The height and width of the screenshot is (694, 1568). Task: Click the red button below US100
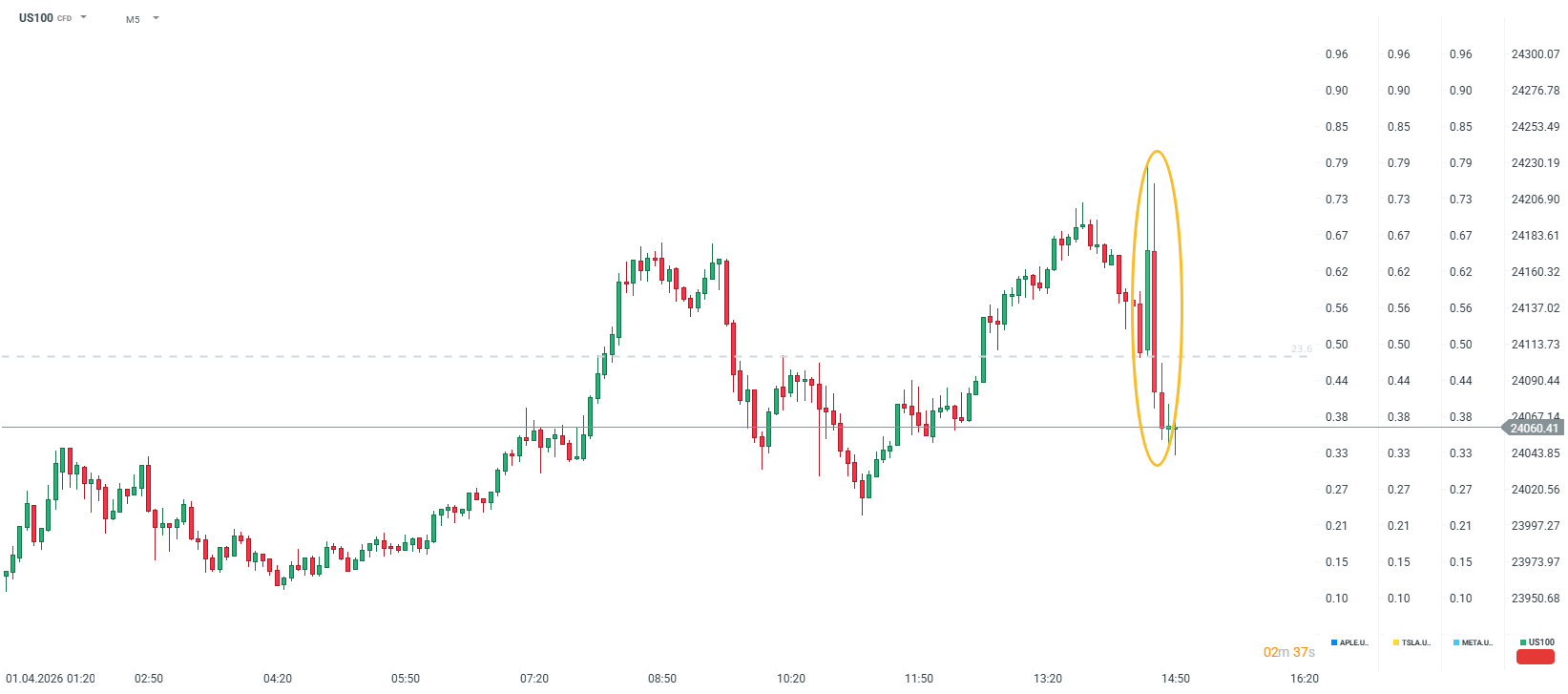coord(1536,657)
